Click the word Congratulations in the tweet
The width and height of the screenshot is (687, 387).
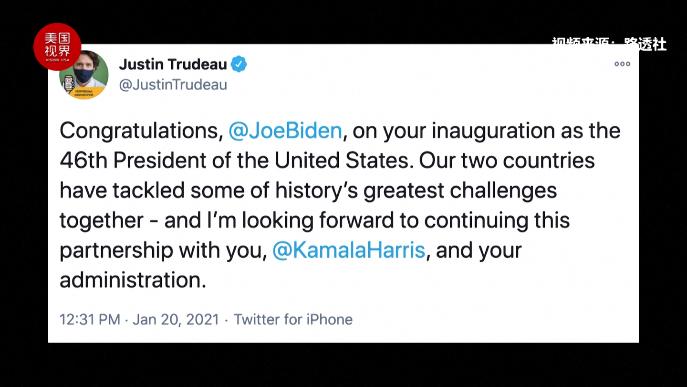(142, 131)
